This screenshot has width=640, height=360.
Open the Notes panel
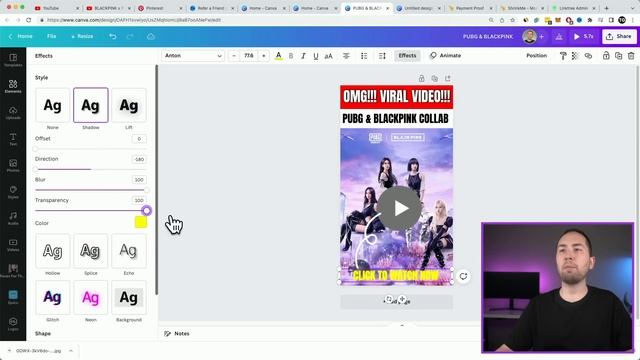pyautogui.click(x=177, y=333)
